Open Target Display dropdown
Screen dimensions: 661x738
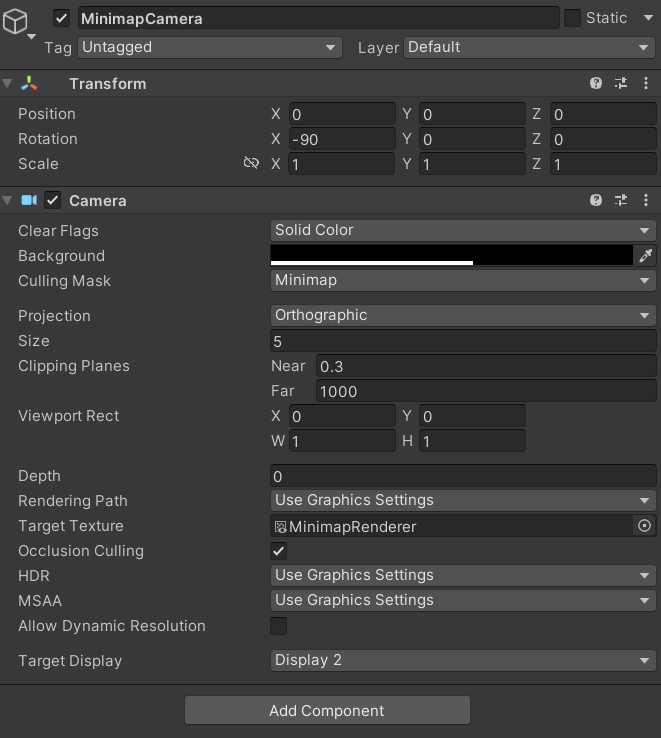pos(463,660)
